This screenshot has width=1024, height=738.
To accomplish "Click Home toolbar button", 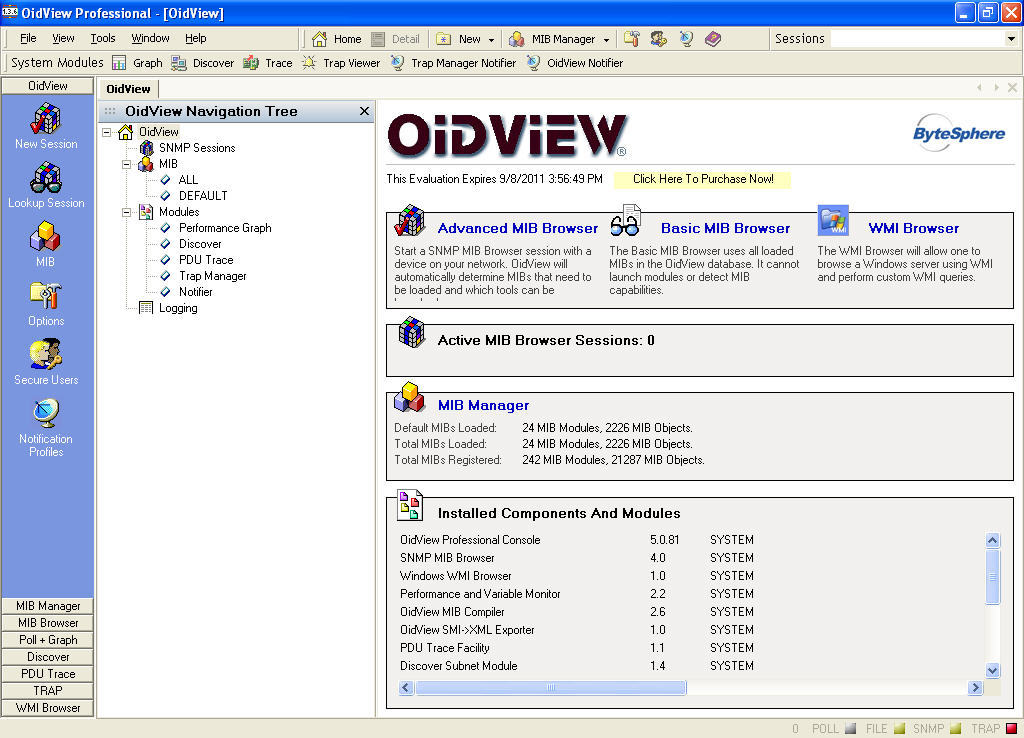I will tap(337, 39).
